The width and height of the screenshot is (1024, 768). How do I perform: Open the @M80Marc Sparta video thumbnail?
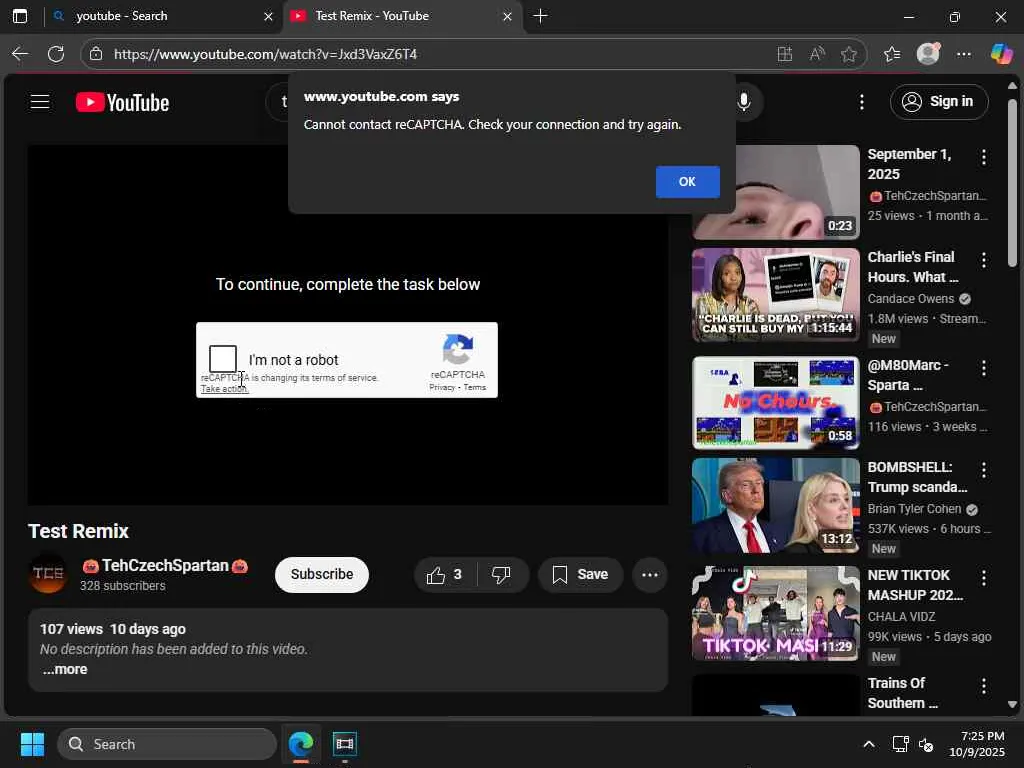pos(776,402)
